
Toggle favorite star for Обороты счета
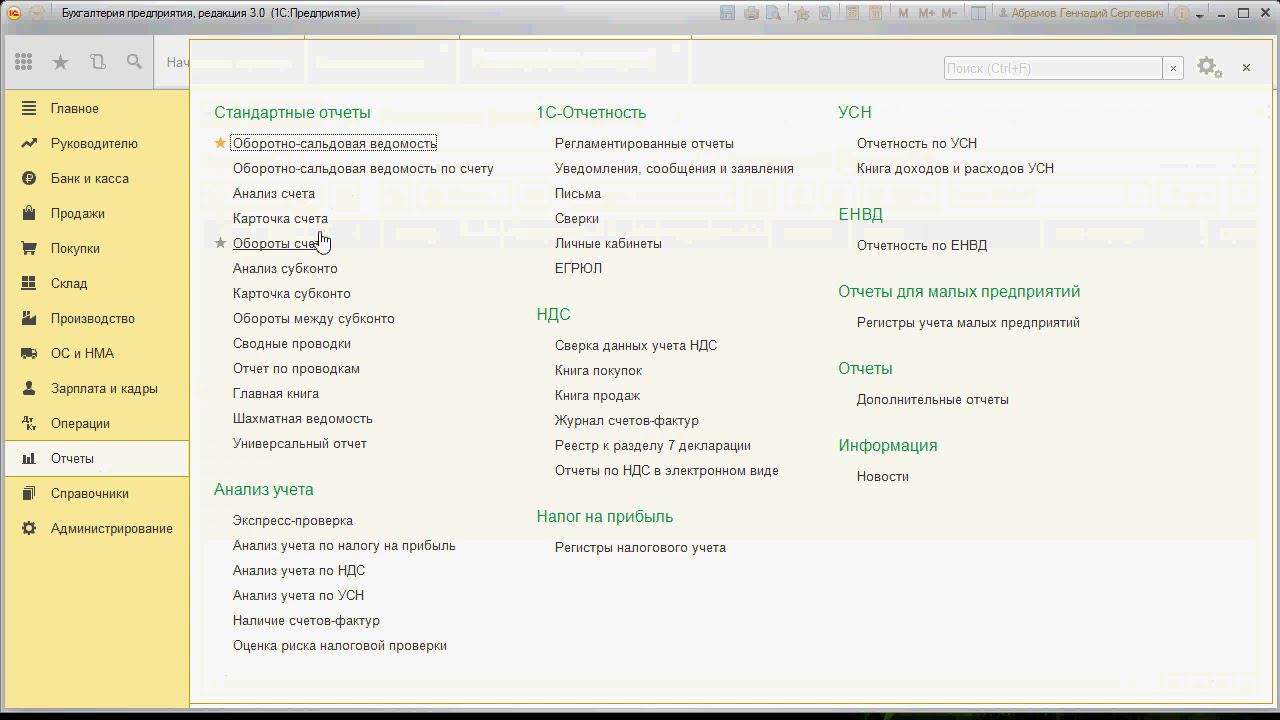click(221, 243)
